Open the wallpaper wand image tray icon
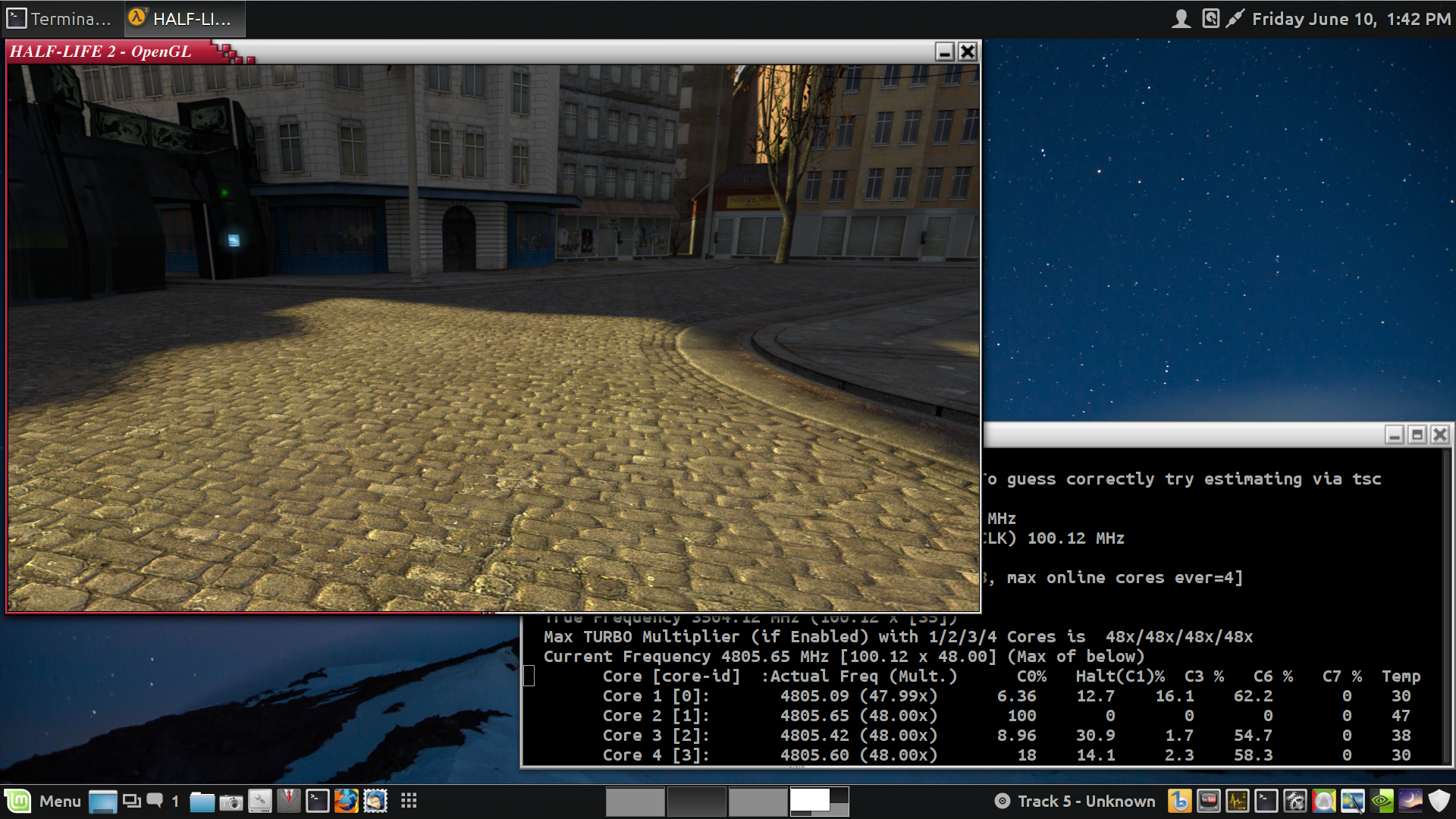Screen dimensions: 1456x819 [x=1352, y=801]
